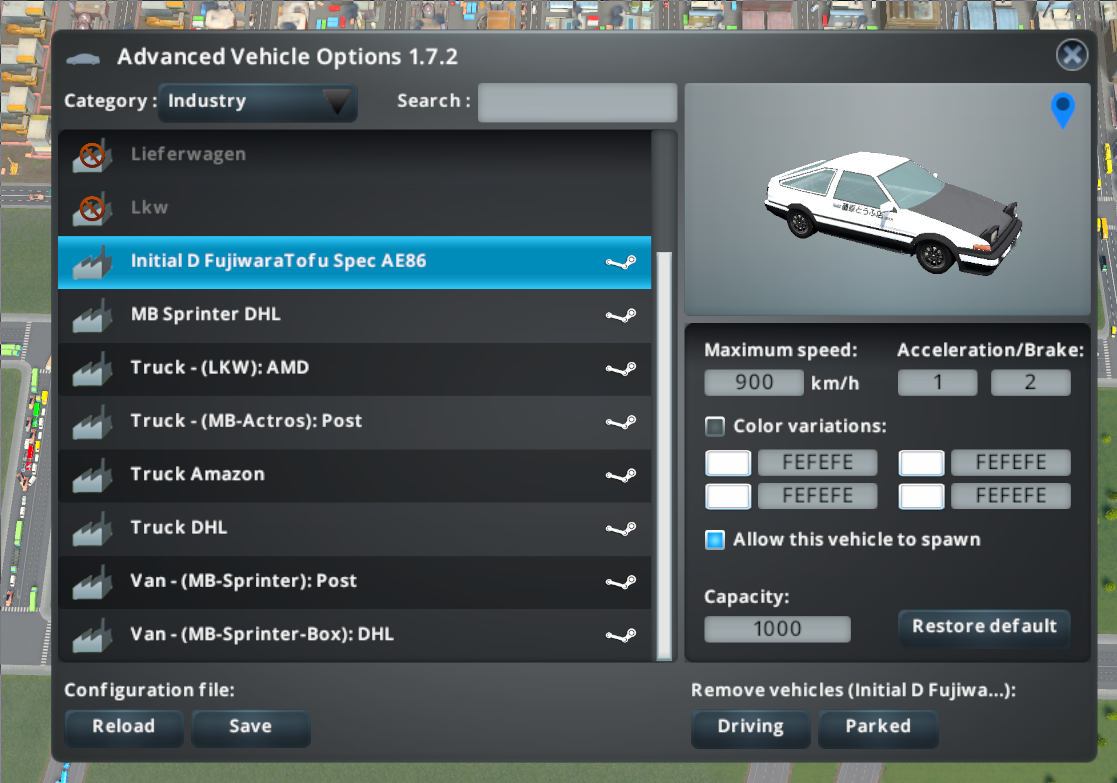Image resolution: width=1117 pixels, height=783 pixels.
Task: Open Steam workshop link for Truck - (MB-Actros): Post
Action: (620, 422)
